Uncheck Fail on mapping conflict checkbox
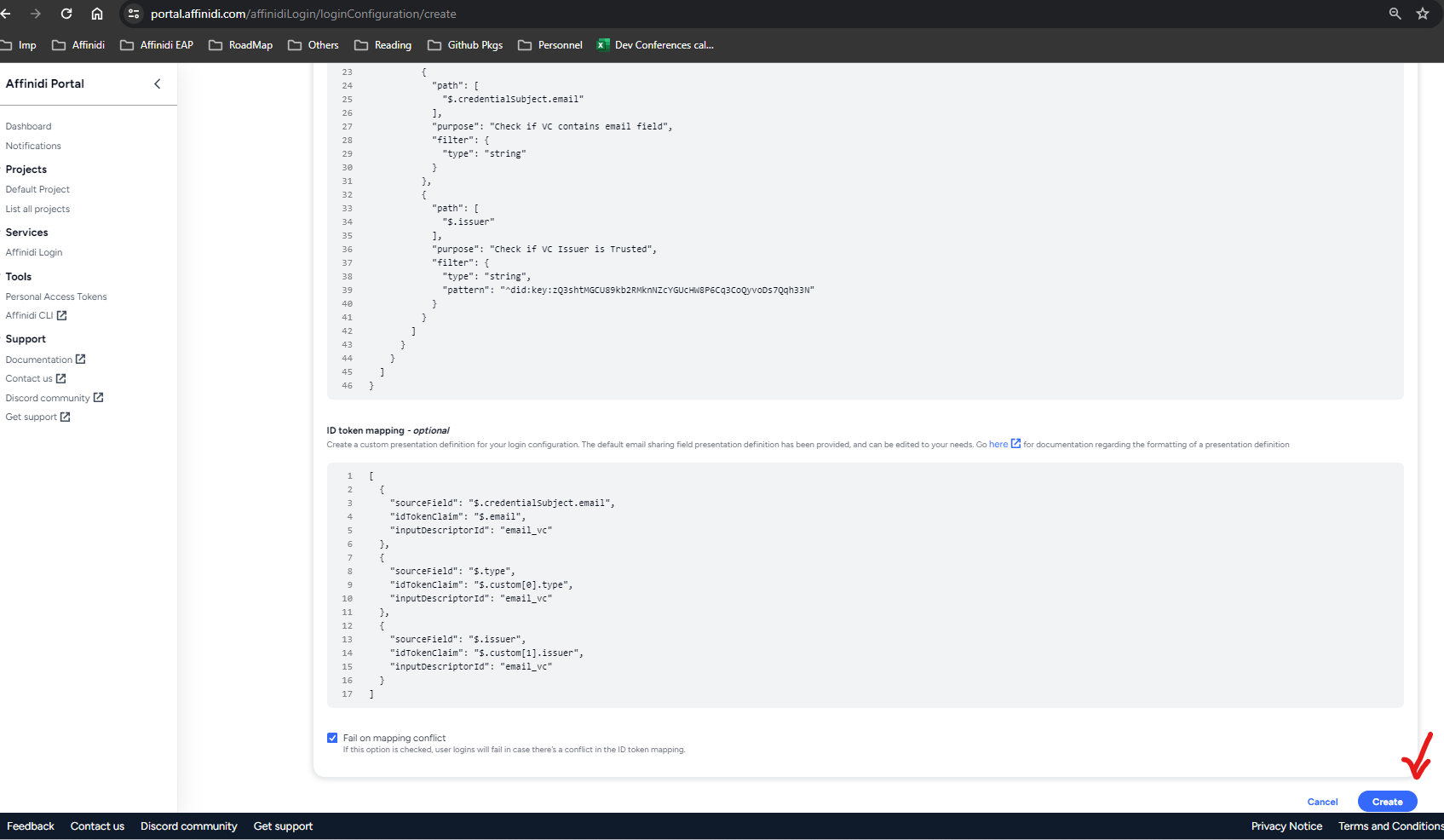Viewport: 1444px width, 840px height. tap(332, 738)
